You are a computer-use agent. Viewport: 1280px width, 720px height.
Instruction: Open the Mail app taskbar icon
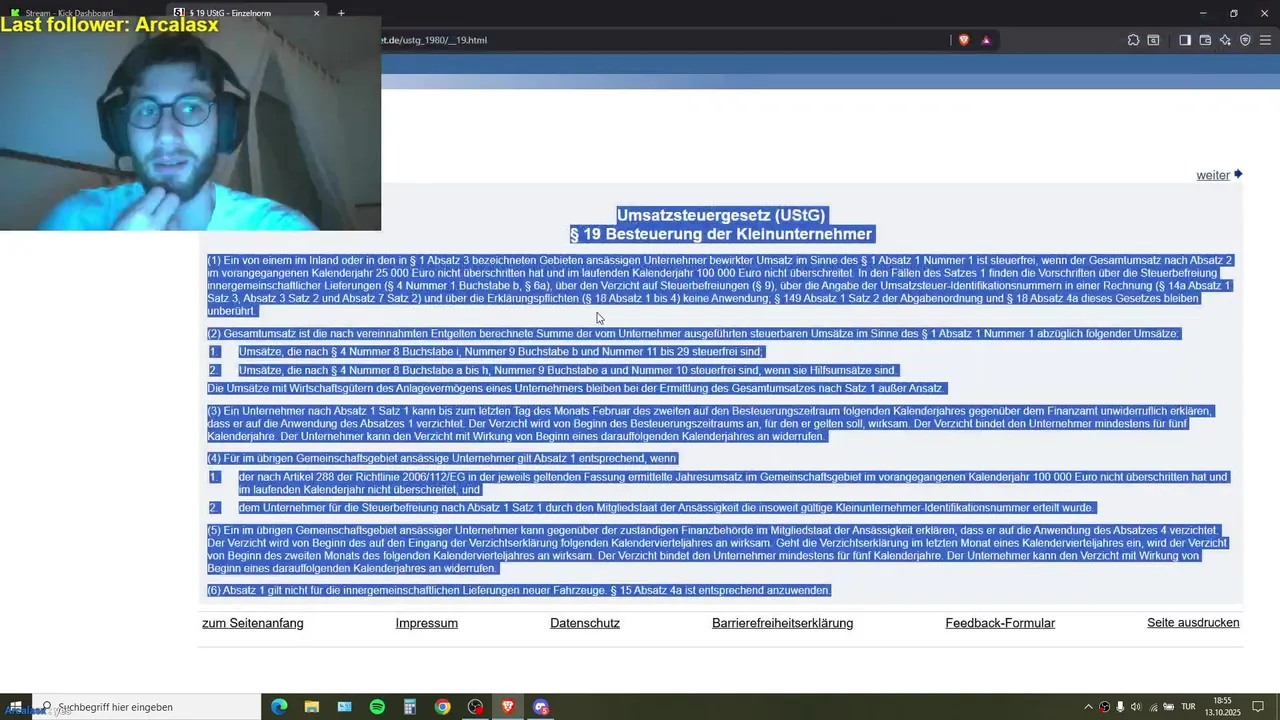coord(344,707)
